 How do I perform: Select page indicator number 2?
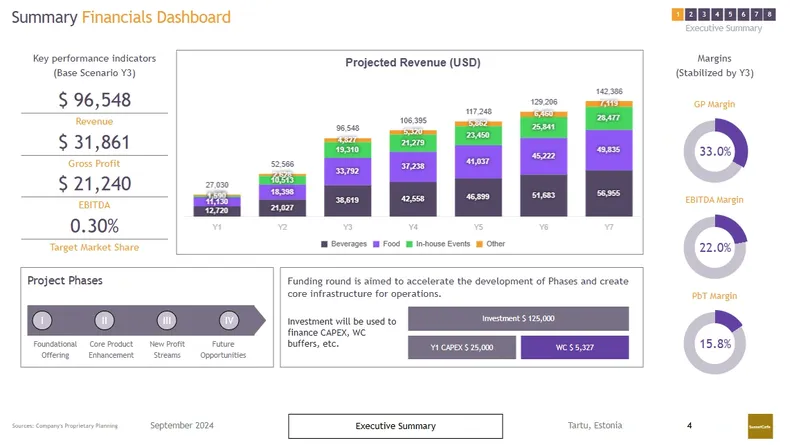click(x=690, y=15)
